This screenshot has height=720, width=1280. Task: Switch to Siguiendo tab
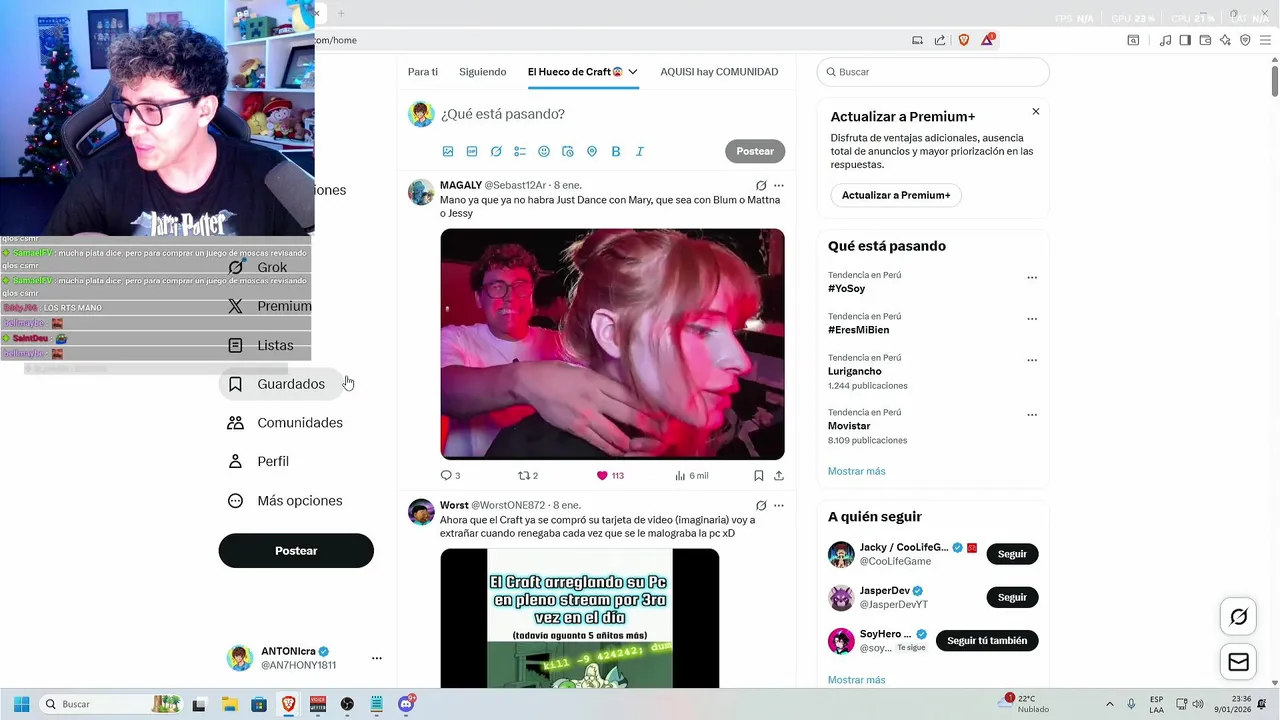pos(483,72)
